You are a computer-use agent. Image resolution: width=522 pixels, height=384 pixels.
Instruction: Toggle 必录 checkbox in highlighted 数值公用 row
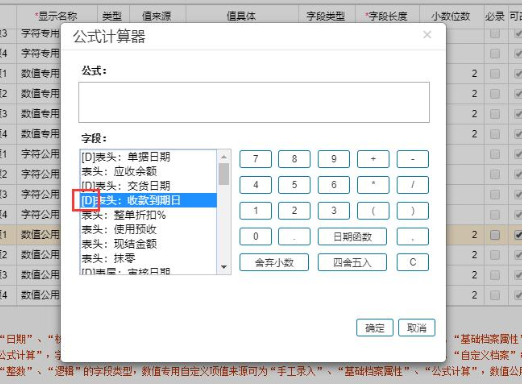[495, 235]
